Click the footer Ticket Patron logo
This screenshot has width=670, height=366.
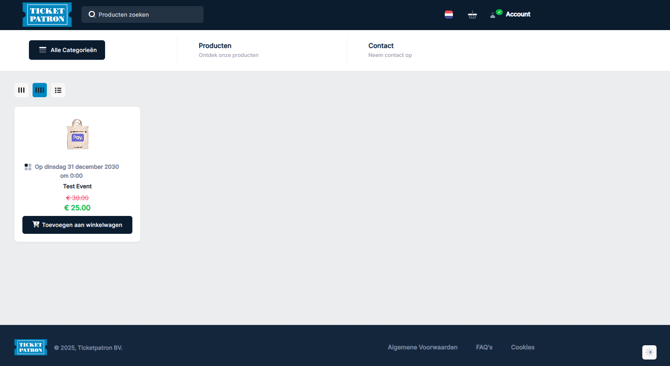[x=31, y=347]
